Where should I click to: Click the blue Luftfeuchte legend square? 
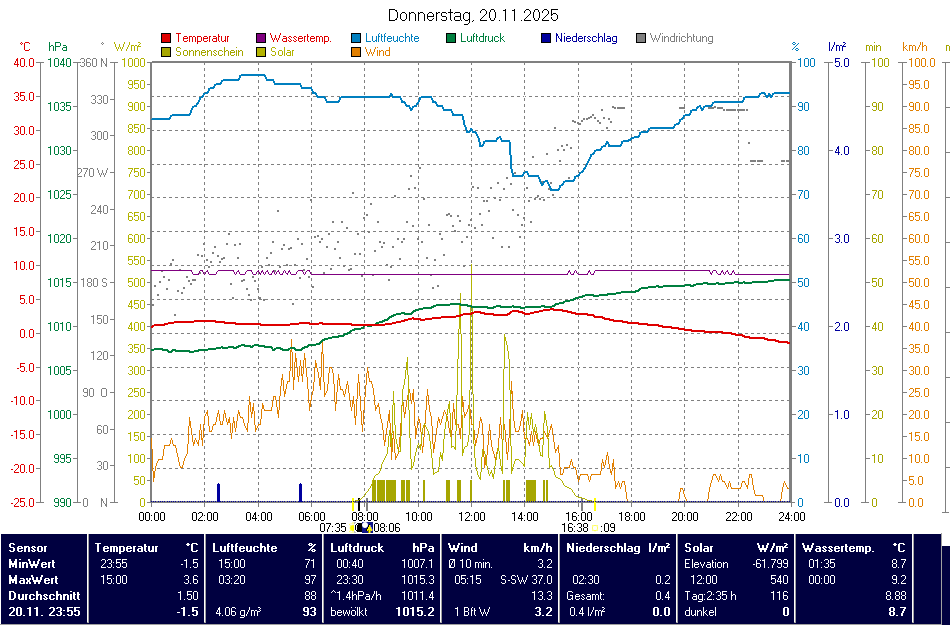[356, 38]
